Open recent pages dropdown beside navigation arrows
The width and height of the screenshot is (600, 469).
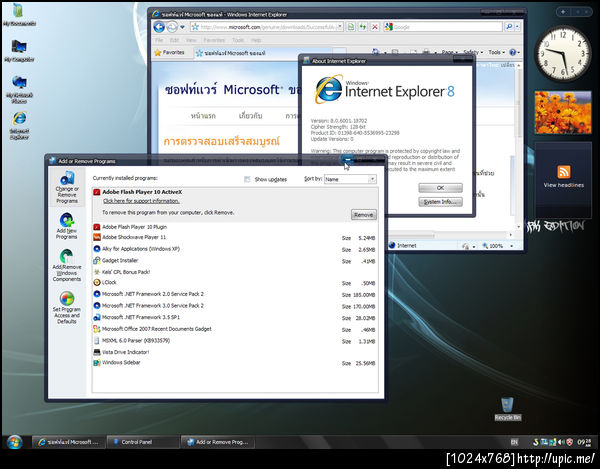tap(183, 27)
